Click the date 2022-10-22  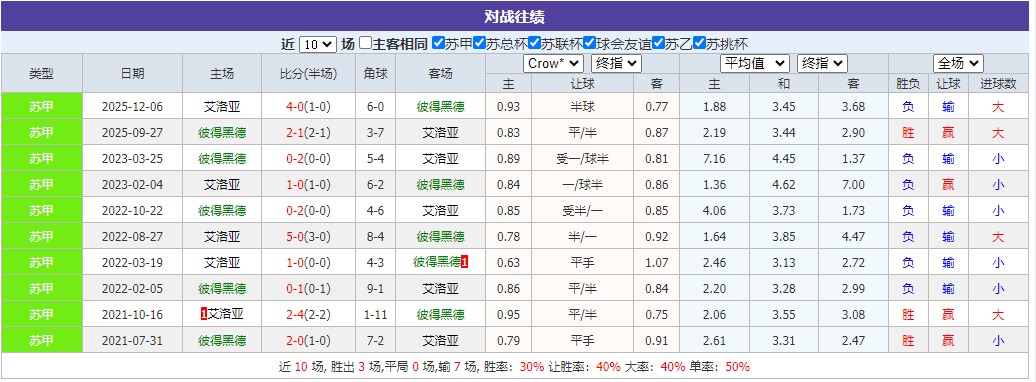point(132,211)
